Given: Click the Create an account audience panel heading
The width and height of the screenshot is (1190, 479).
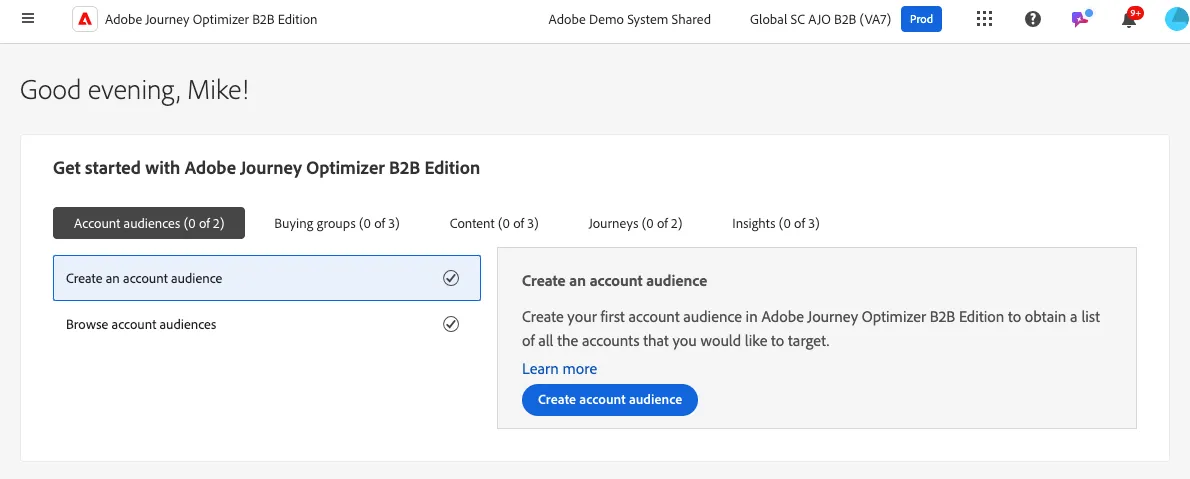Looking at the screenshot, I should point(615,281).
